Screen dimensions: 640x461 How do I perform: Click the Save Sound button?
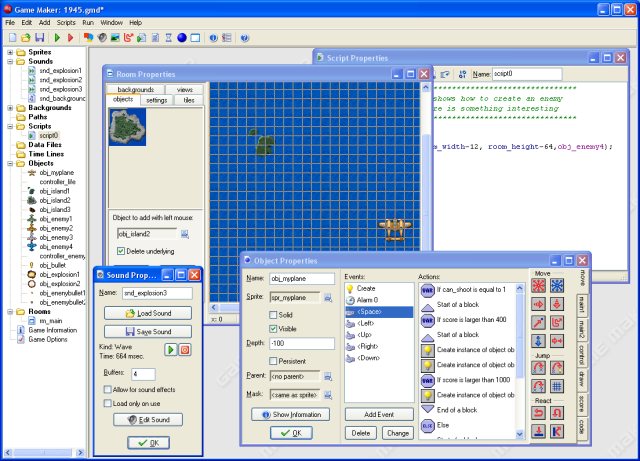coord(148,332)
